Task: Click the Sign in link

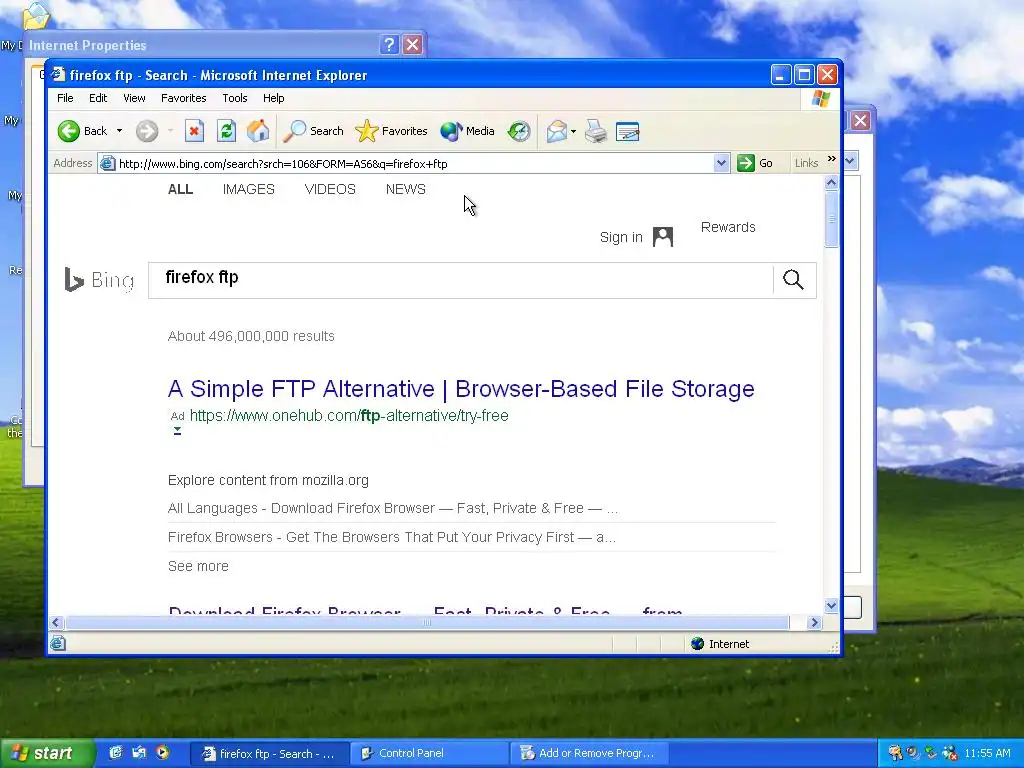Action: (x=621, y=237)
